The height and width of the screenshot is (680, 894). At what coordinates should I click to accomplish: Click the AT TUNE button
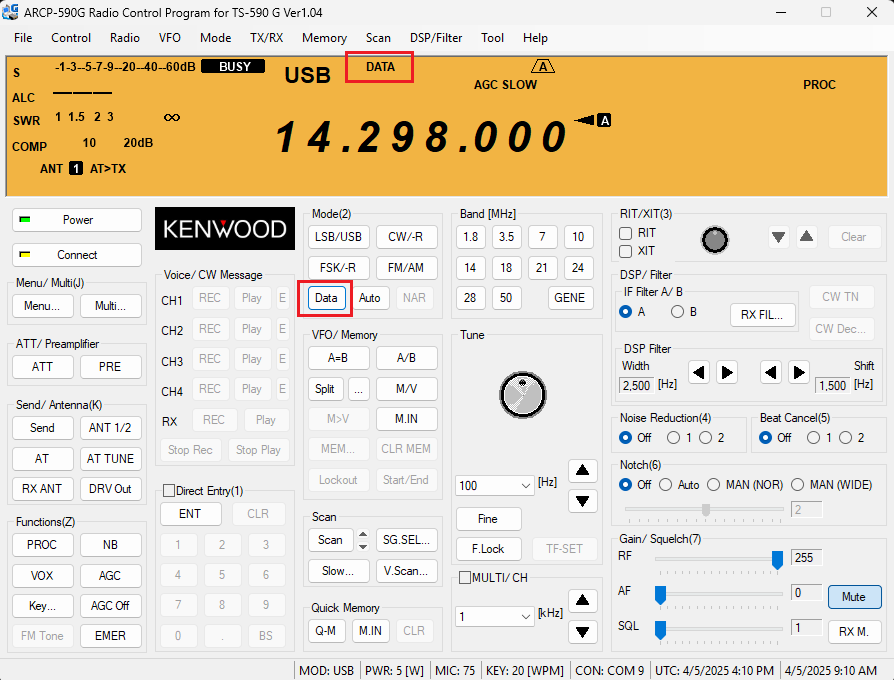111,459
